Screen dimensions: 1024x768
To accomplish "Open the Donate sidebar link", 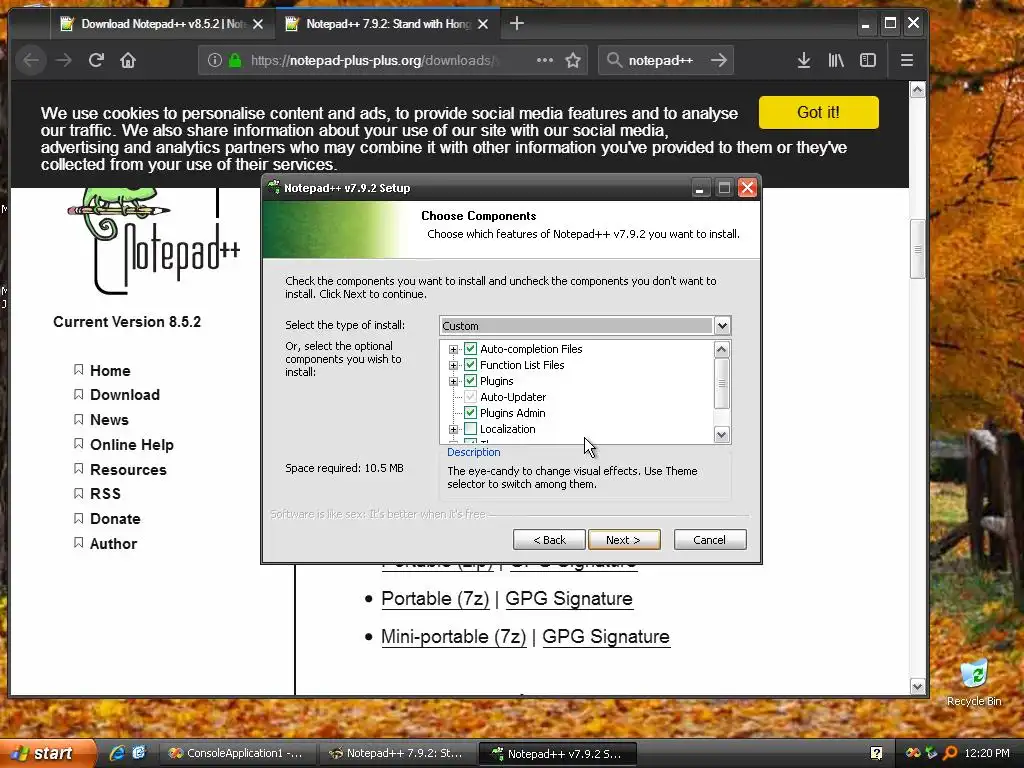I will (115, 519).
